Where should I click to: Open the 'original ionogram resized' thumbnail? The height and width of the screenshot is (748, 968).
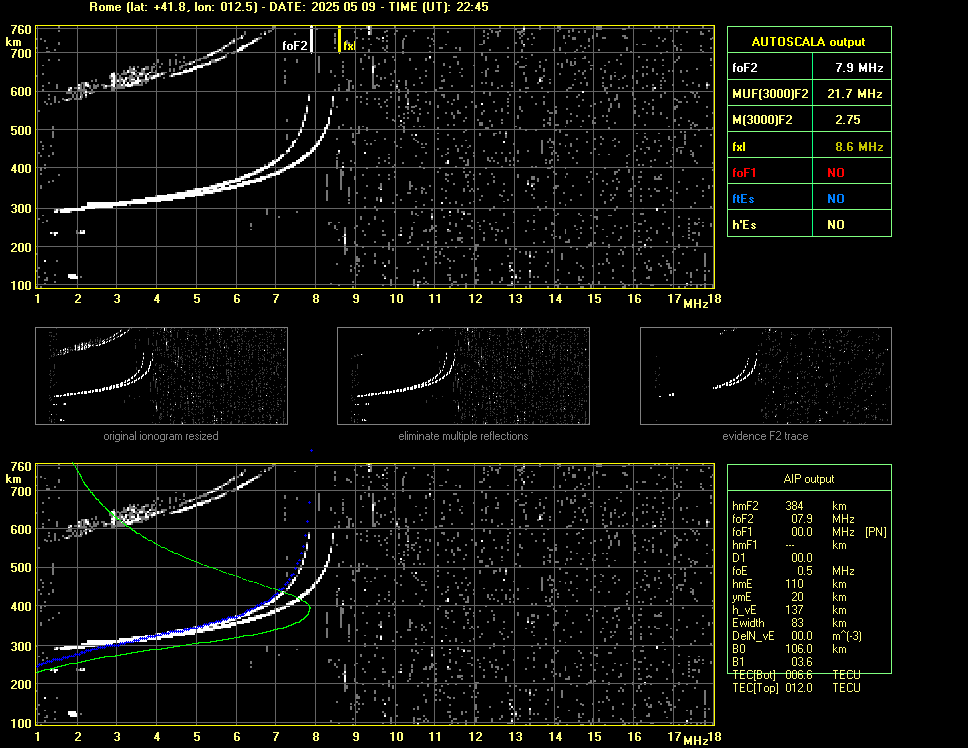click(x=161, y=376)
